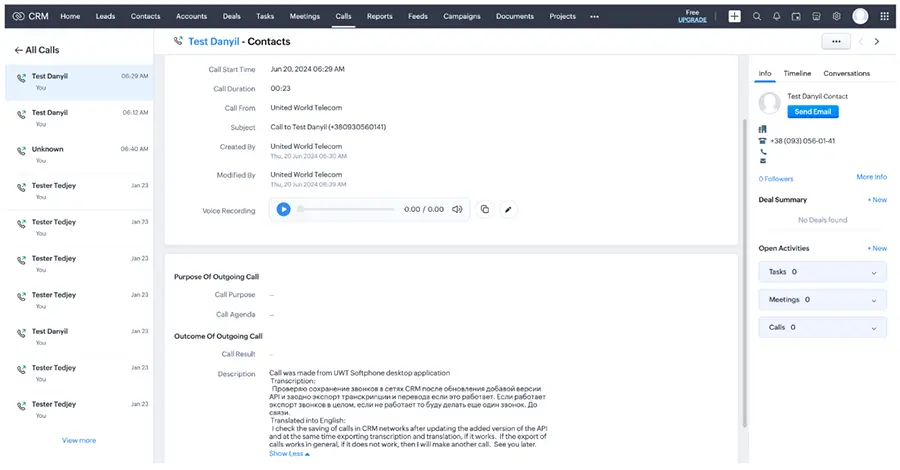Open Test Danyil call at 06:12 AM
The image size is (900, 470).
coord(79,118)
